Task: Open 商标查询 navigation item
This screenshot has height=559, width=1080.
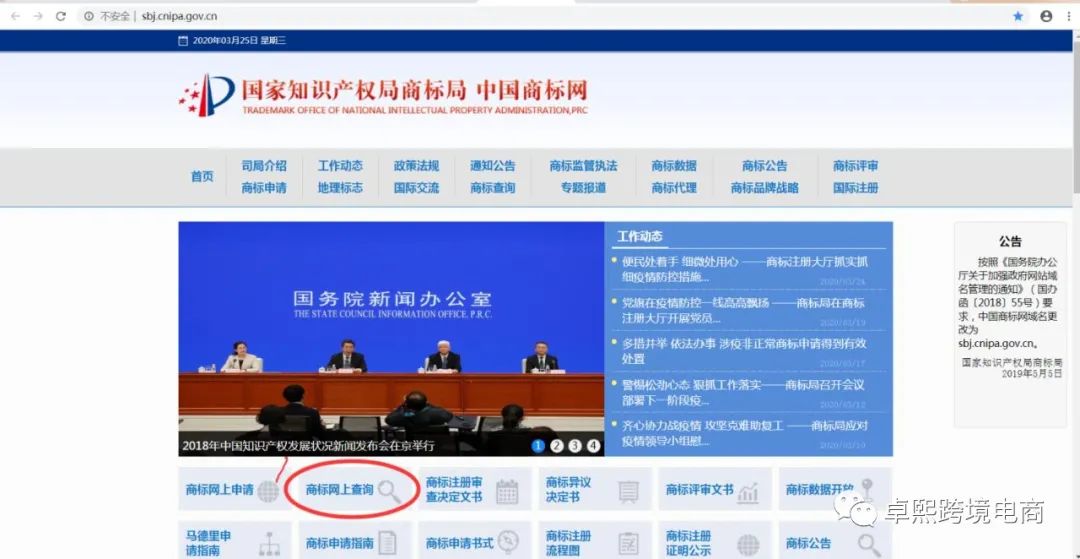Action: [492, 188]
